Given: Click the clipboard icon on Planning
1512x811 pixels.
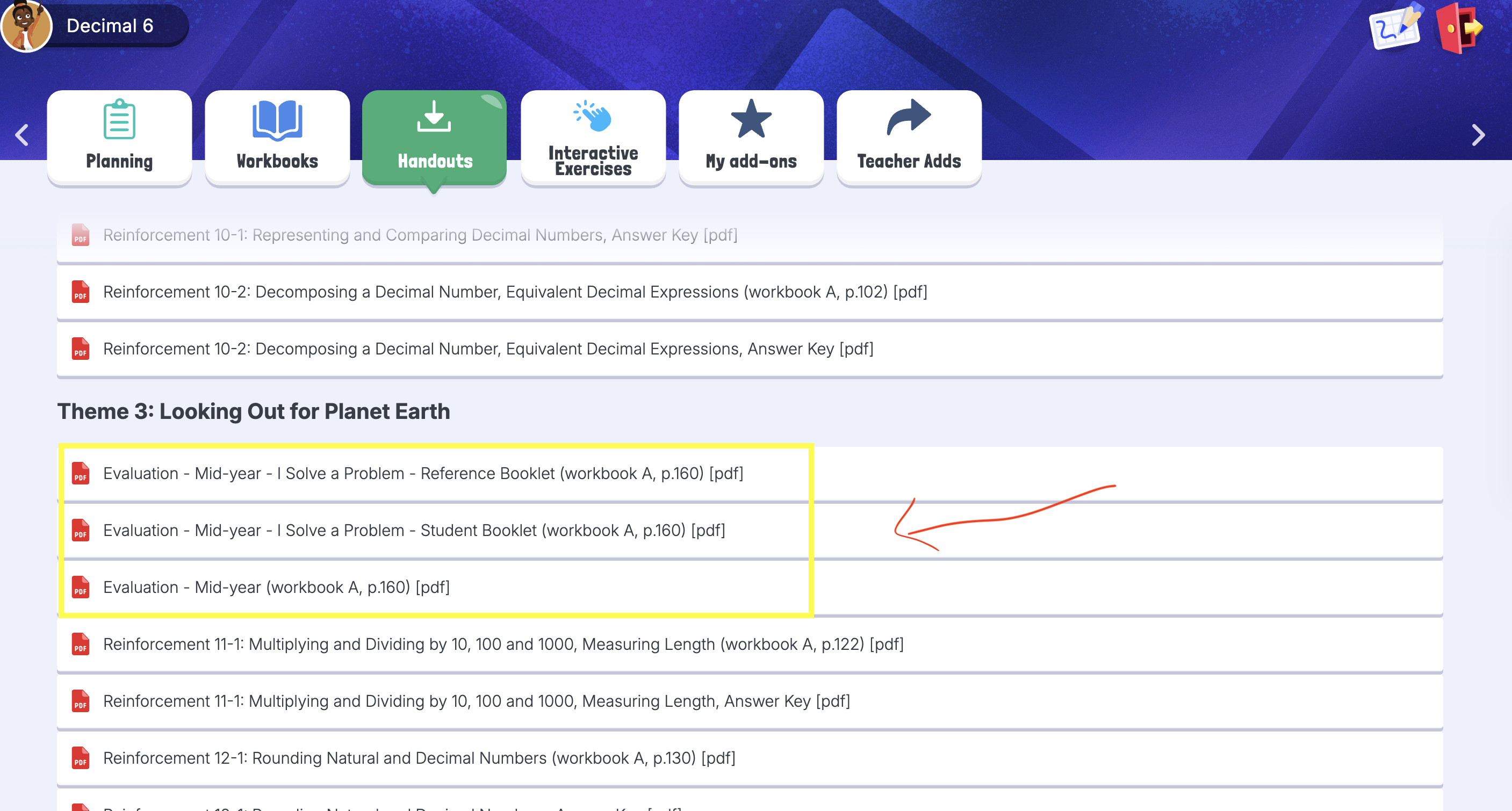Looking at the screenshot, I should (x=119, y=119).
